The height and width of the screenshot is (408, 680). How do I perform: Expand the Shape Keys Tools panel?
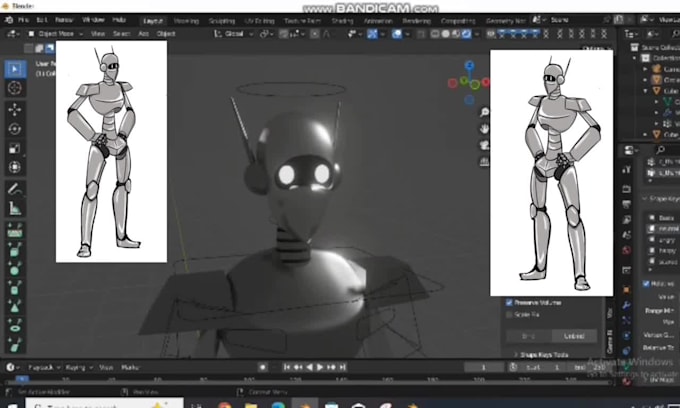pos(544,355)
